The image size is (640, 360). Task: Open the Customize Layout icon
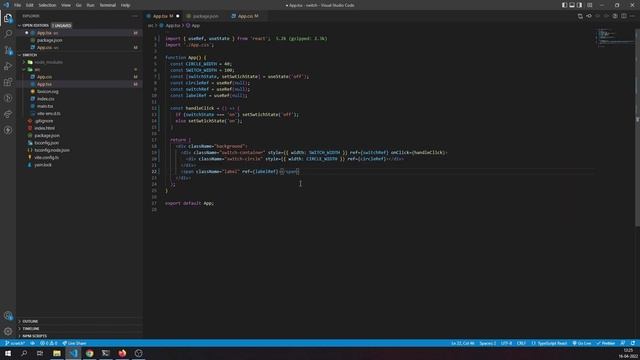(x=589, y=5)
